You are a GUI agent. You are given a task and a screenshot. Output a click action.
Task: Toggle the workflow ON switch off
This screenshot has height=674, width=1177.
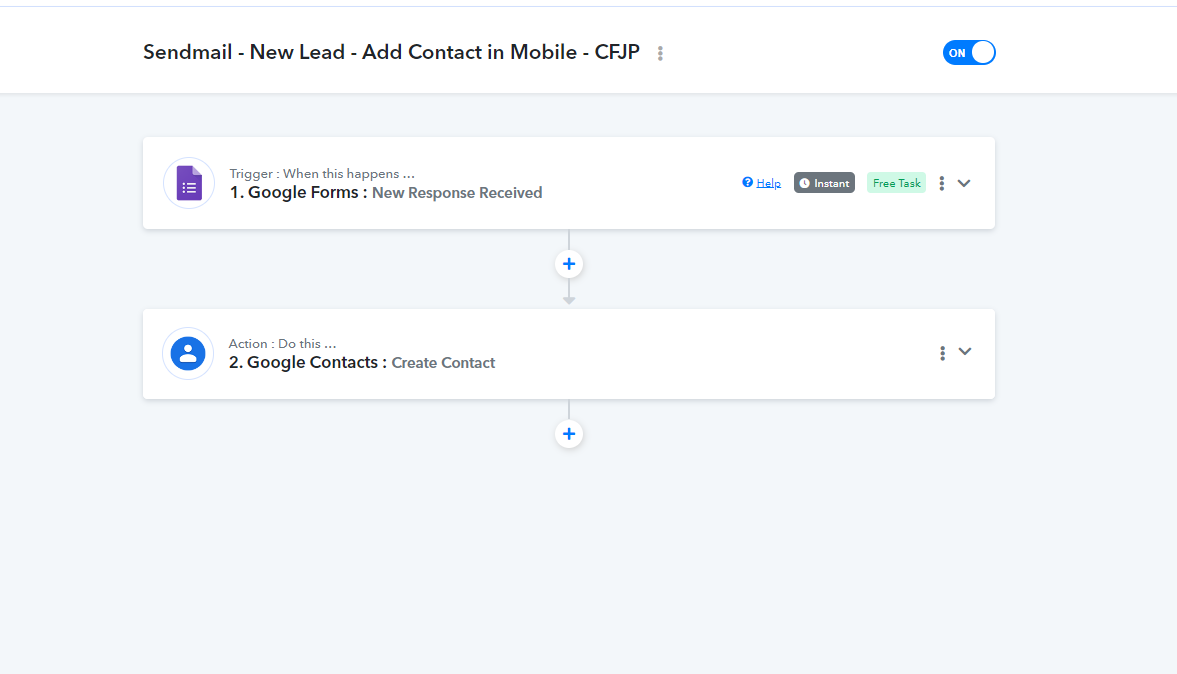(x=969, y=53)
